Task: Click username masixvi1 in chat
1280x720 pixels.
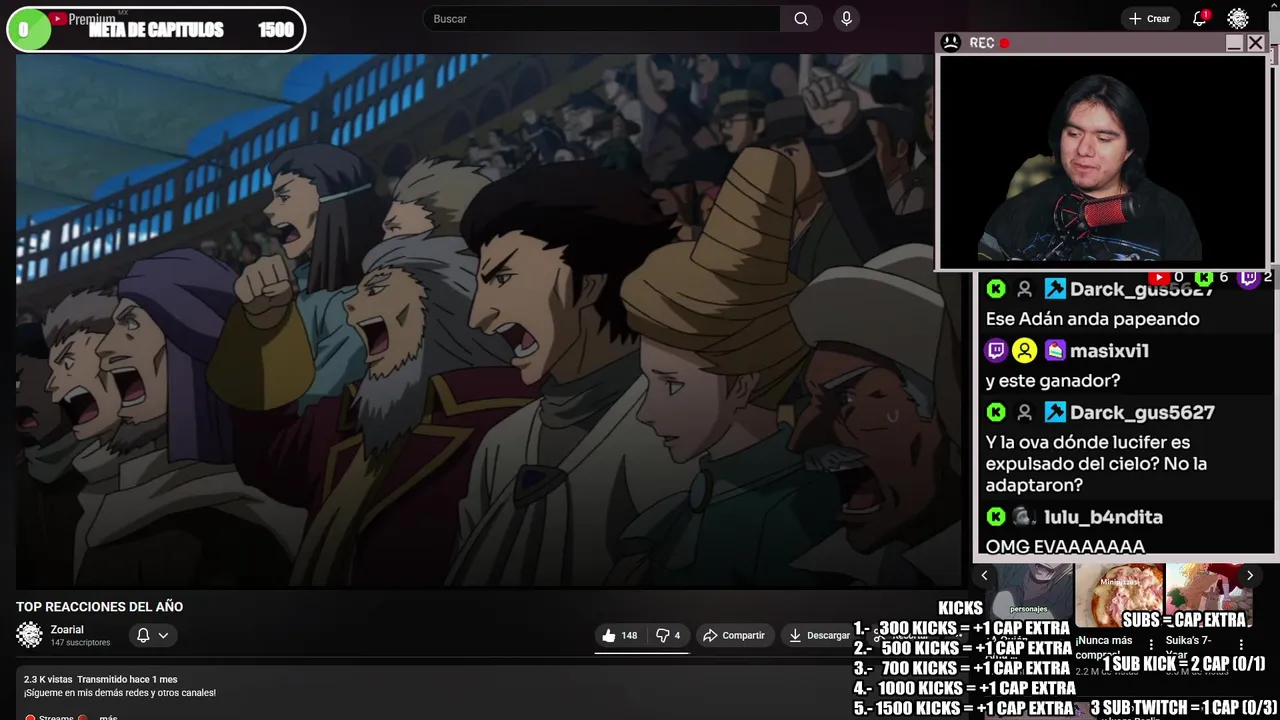Action: (x=1109, y=351)
